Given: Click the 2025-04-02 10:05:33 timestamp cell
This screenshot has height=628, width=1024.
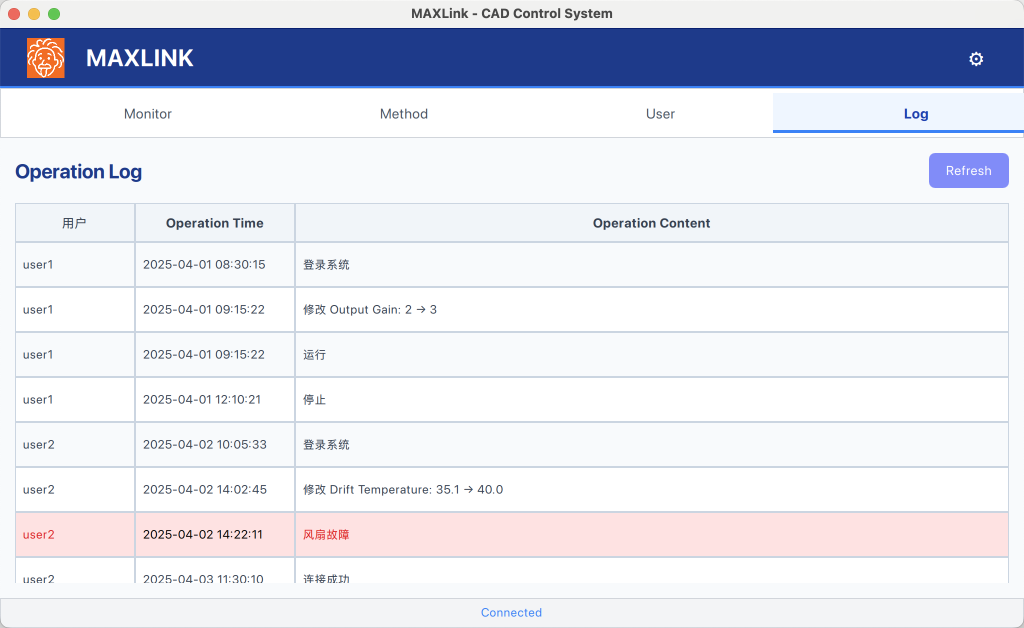Looking at the screenshot, I should (204, 445).
